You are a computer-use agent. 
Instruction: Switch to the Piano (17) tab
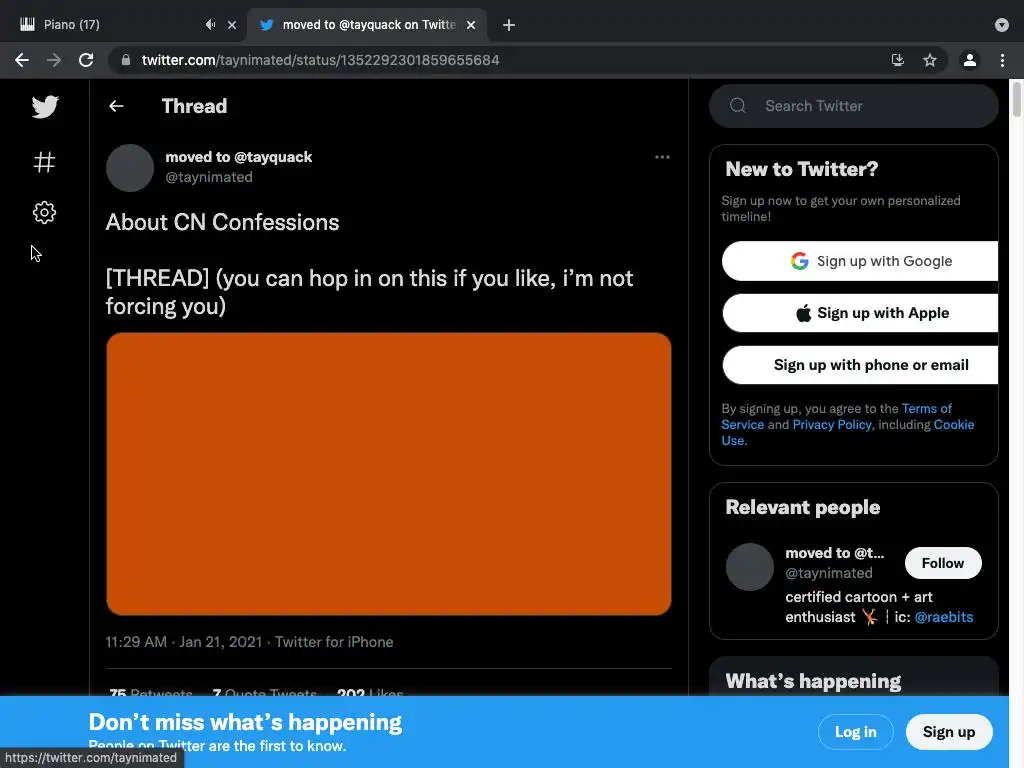100,25
